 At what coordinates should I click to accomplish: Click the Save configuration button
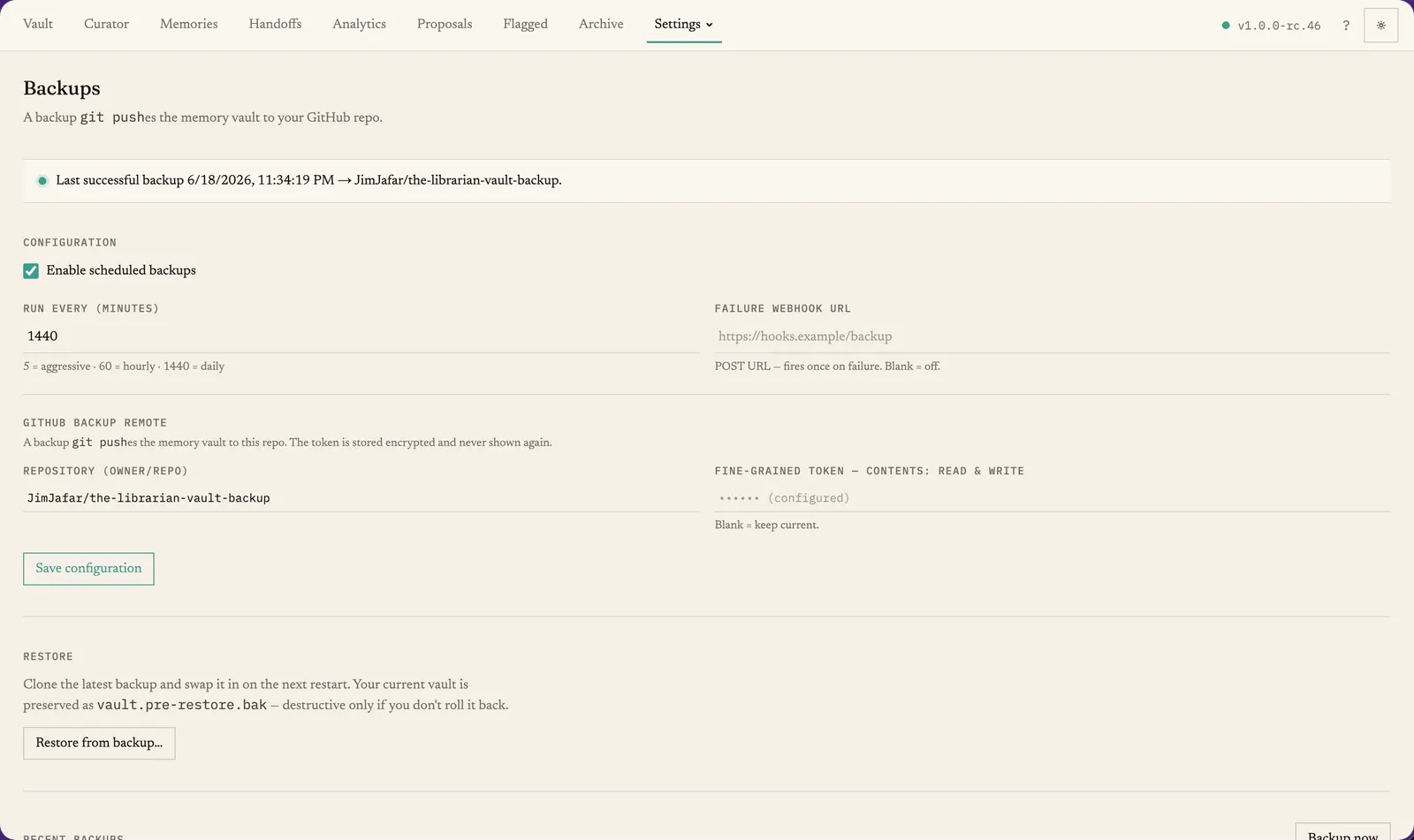coord(88,569)
